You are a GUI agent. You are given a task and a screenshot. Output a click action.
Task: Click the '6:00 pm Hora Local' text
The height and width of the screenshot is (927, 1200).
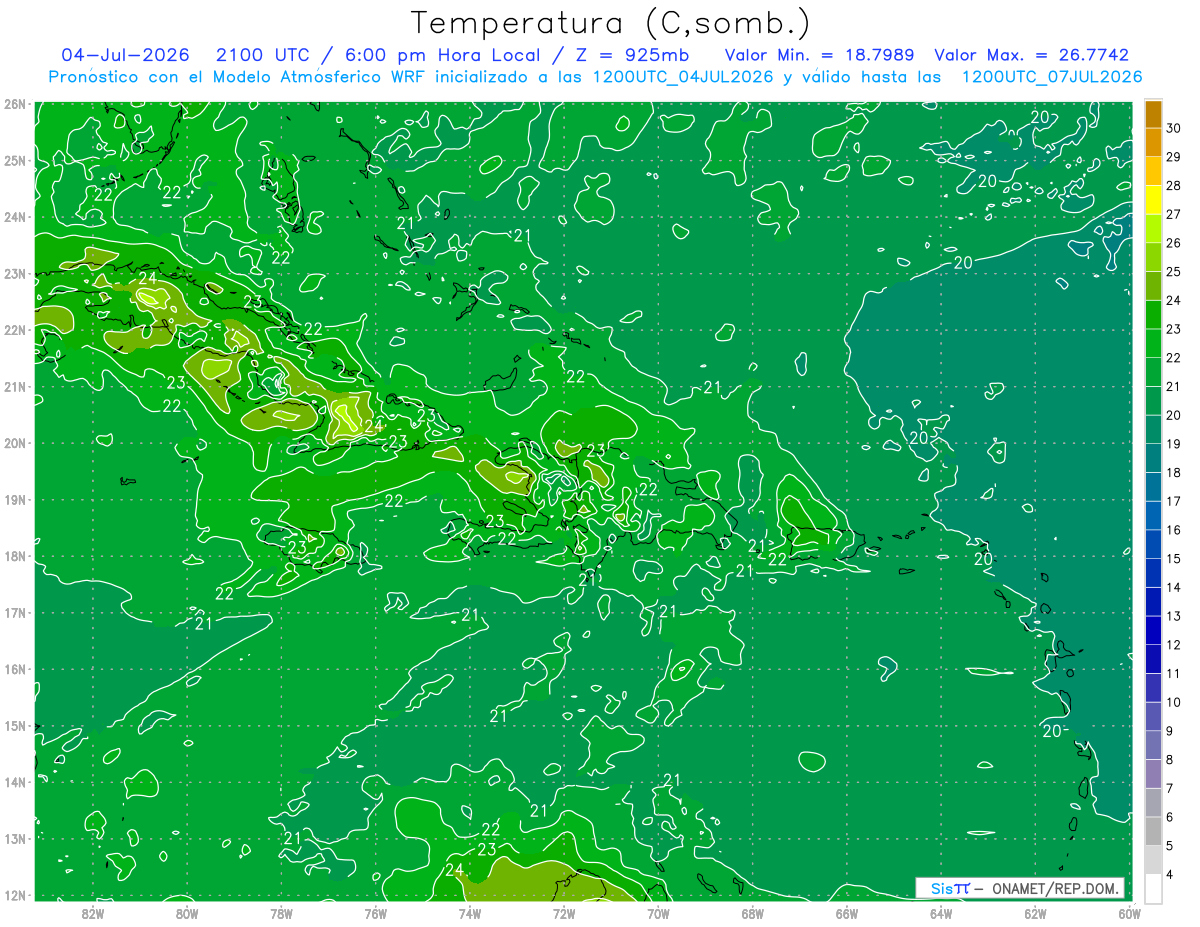point(443,55)
